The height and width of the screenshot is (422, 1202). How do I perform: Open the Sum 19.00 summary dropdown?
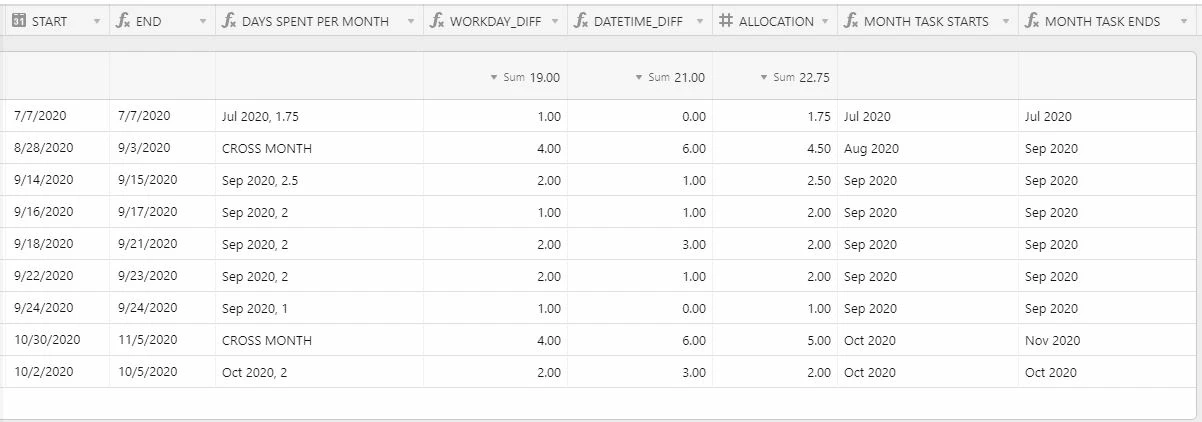click(525, 77)
